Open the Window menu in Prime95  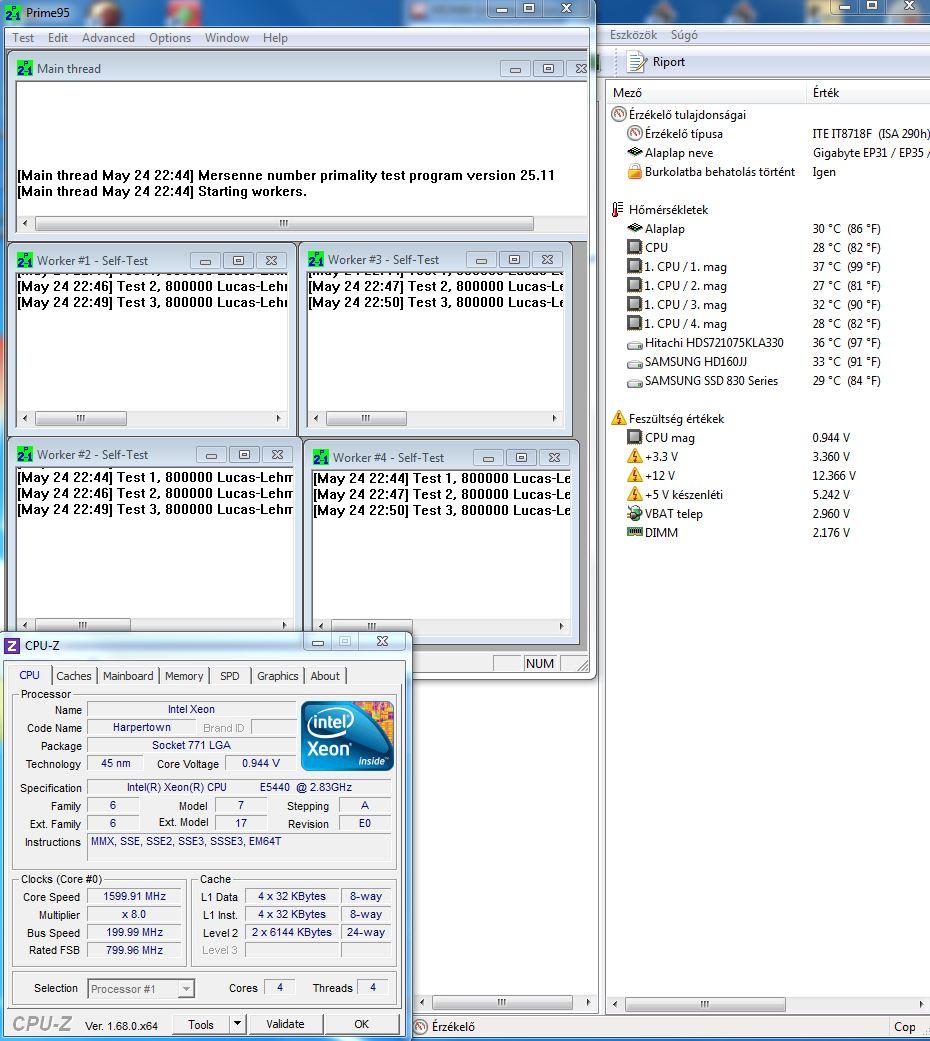click(227, 38)
